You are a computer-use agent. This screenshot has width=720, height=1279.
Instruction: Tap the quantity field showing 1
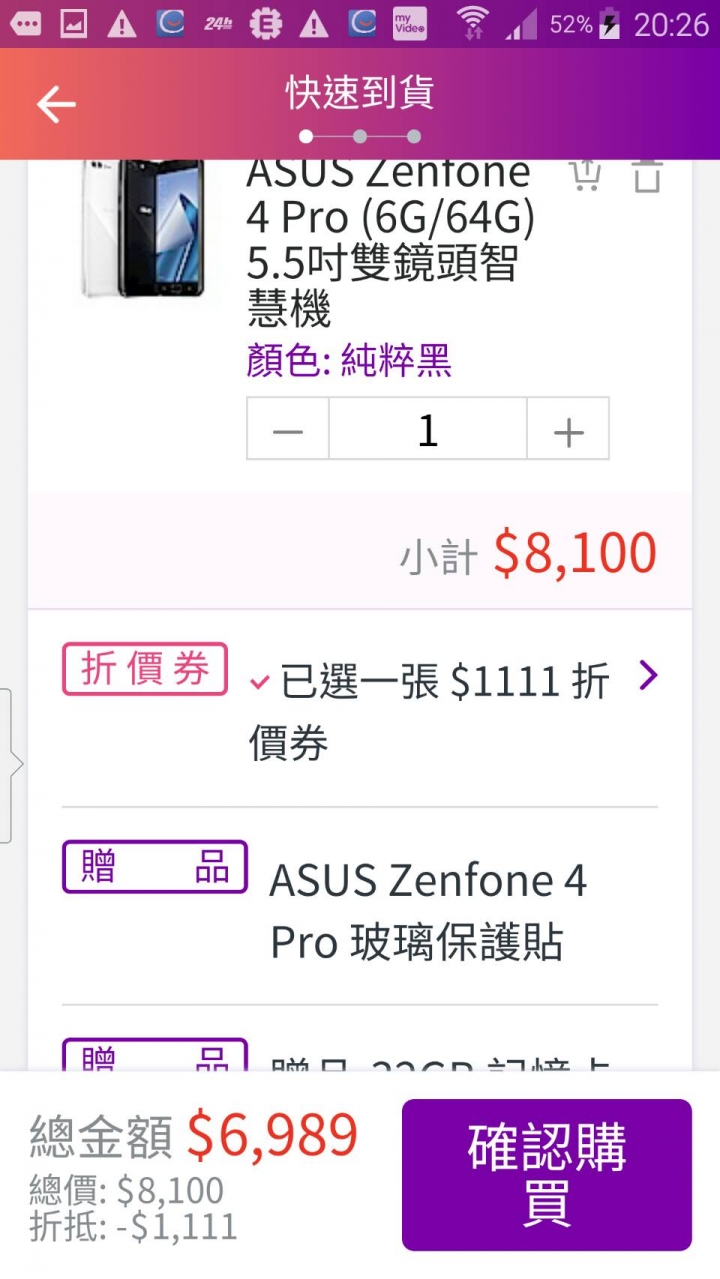428,429
